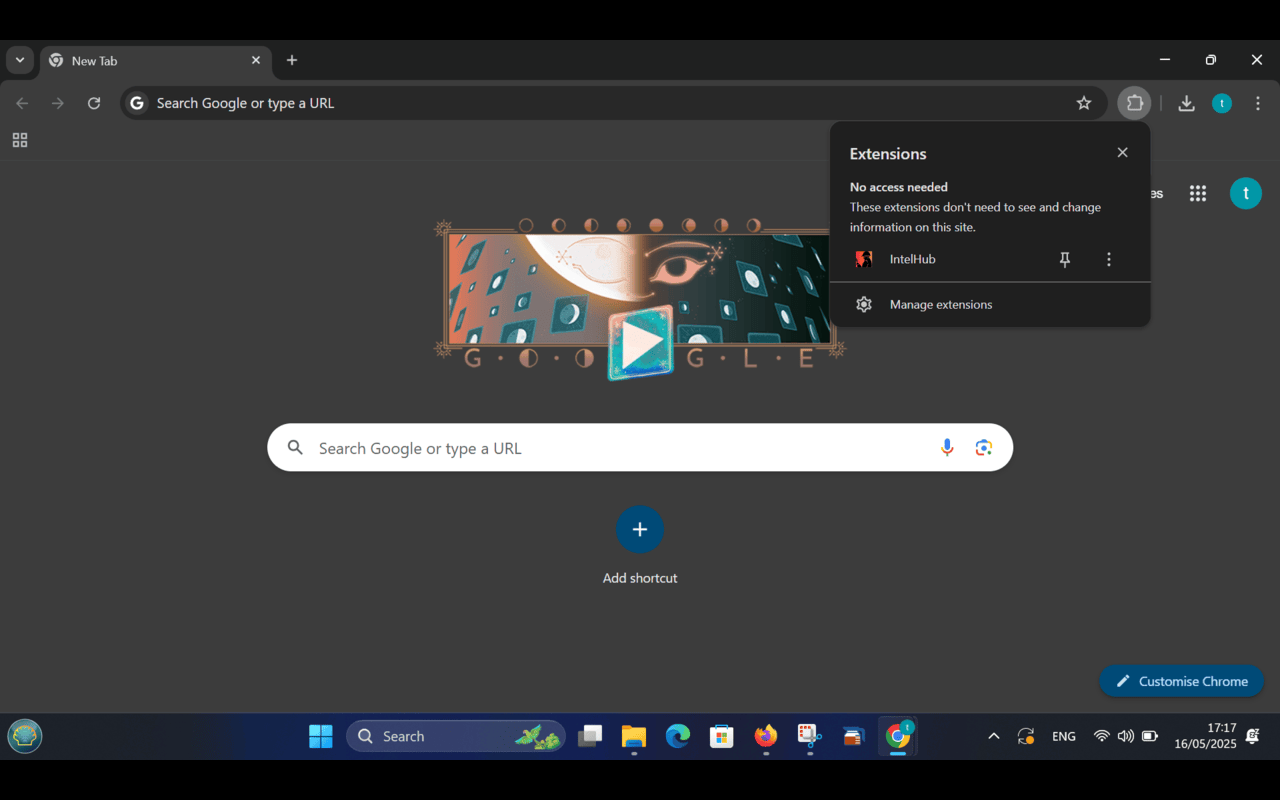Click Add shortcut on the new tab page
Image resolution: width=1280 pixels, height=800 pixels.
click(640, 529)
